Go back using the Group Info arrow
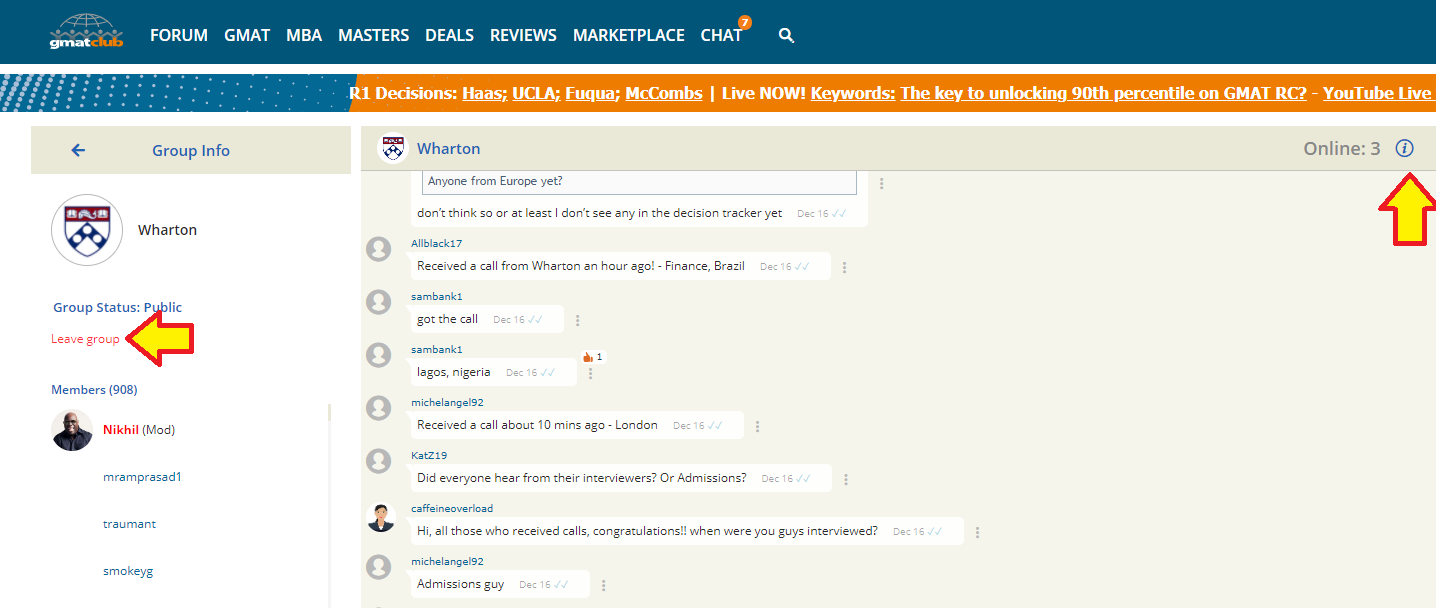 click(78, 150)
